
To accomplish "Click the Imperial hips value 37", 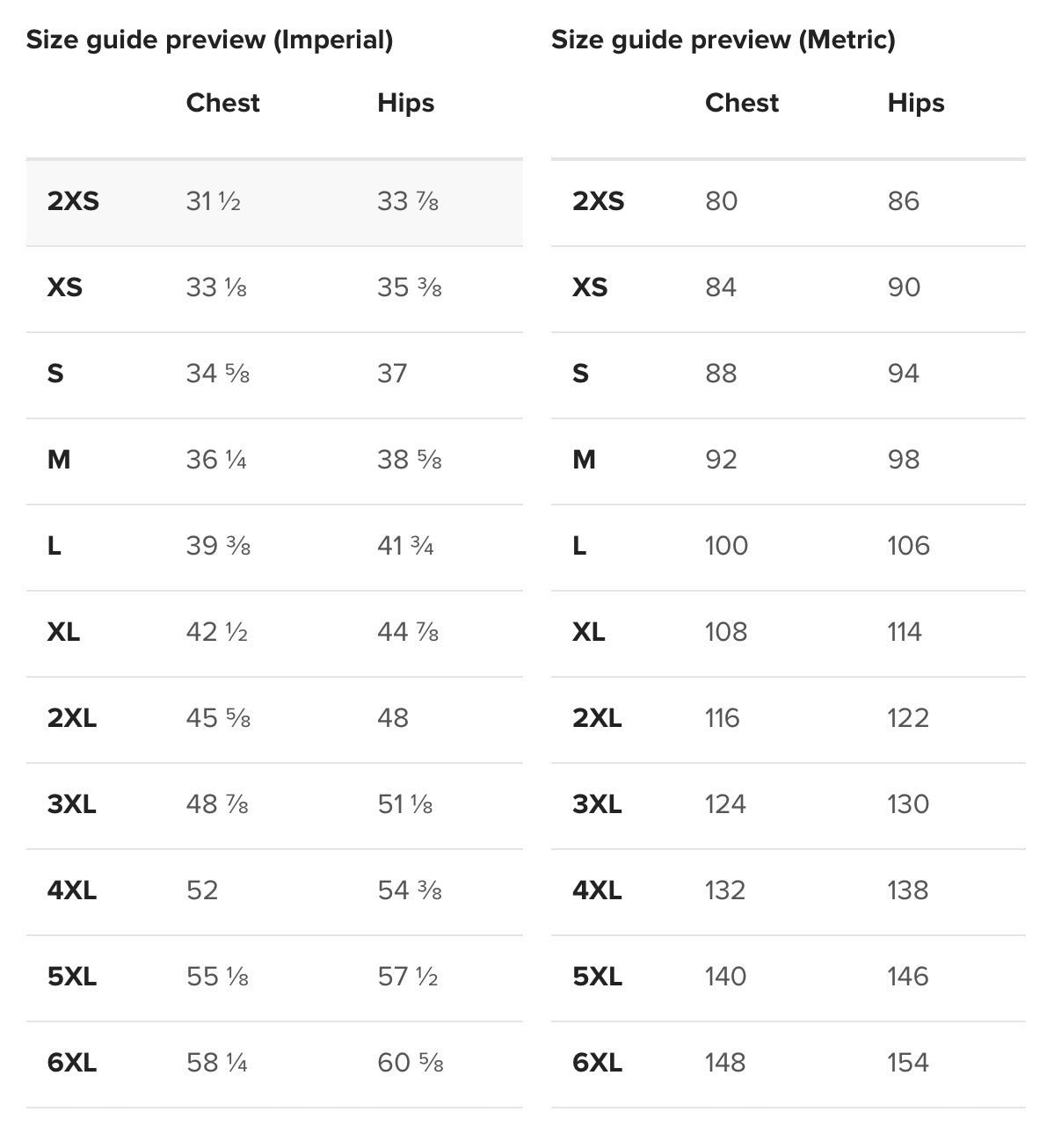I will coord(392,374).
